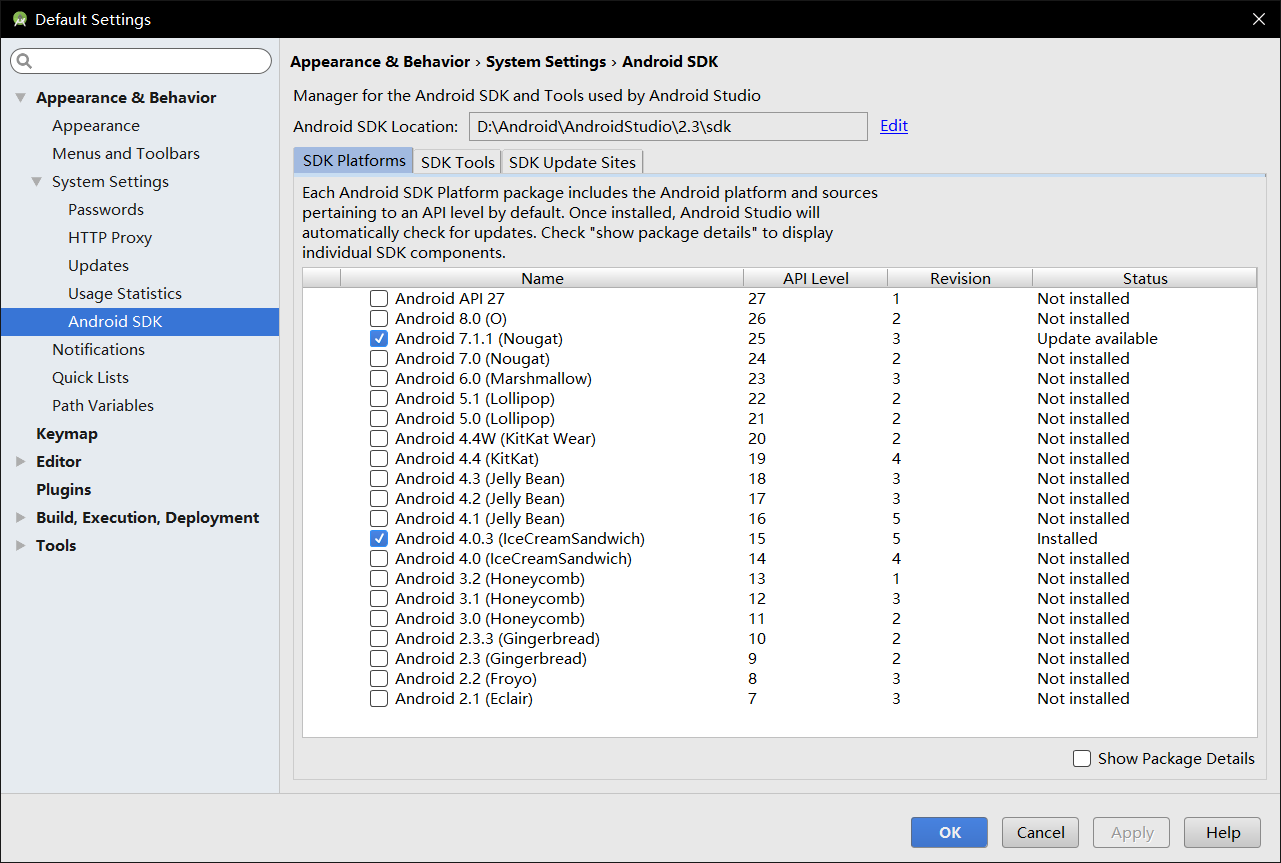Check the Android 8.0 (O) checkbox
This screenshot has width=1281, height=863.
point(379,318)
